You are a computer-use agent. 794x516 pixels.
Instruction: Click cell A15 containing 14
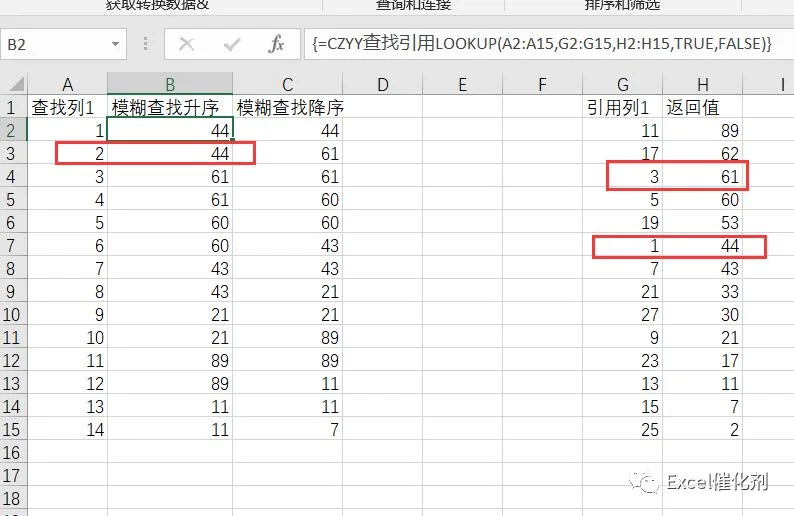click(67, 429)
